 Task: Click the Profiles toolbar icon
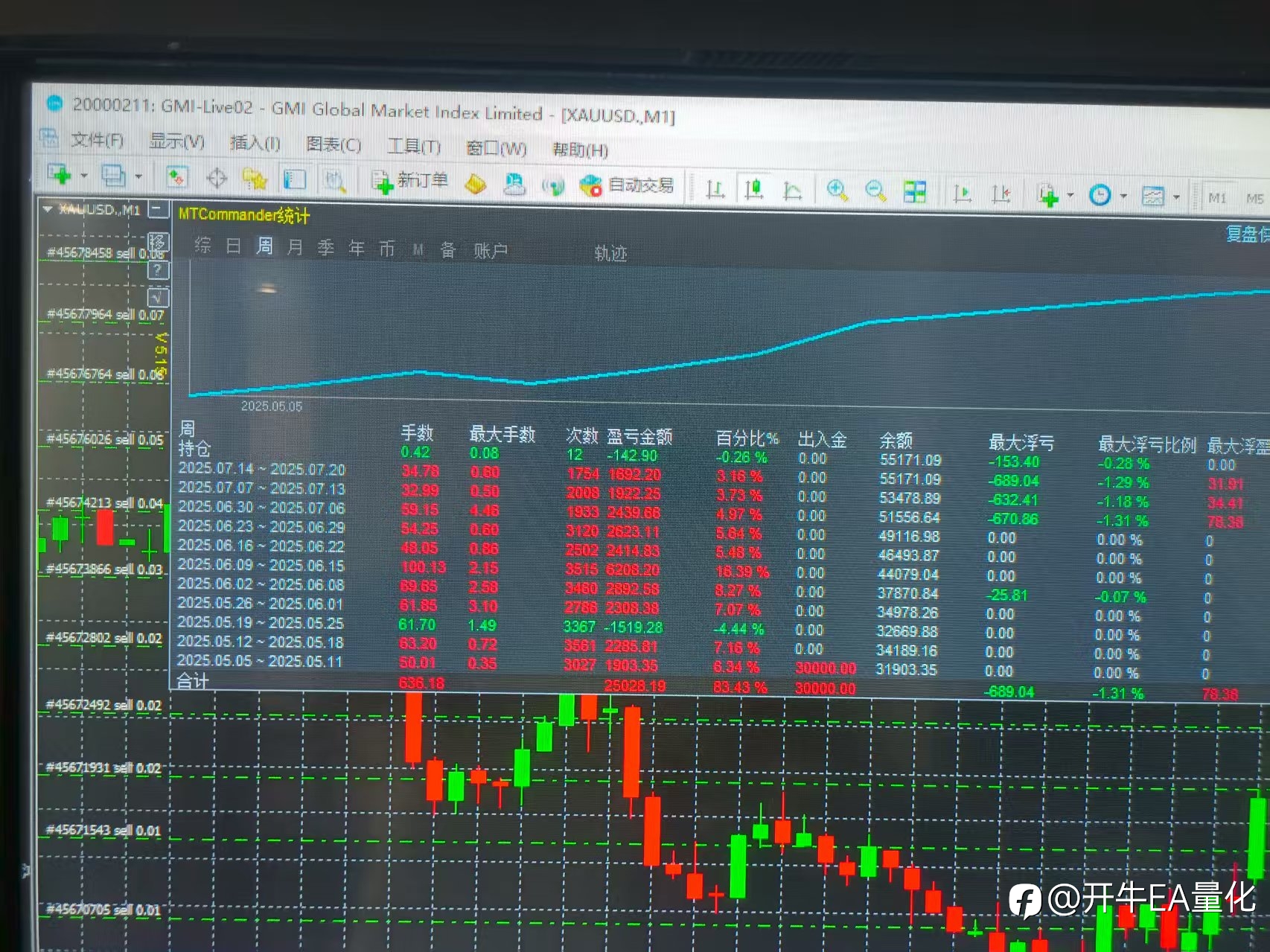click(x=112, y=176)
